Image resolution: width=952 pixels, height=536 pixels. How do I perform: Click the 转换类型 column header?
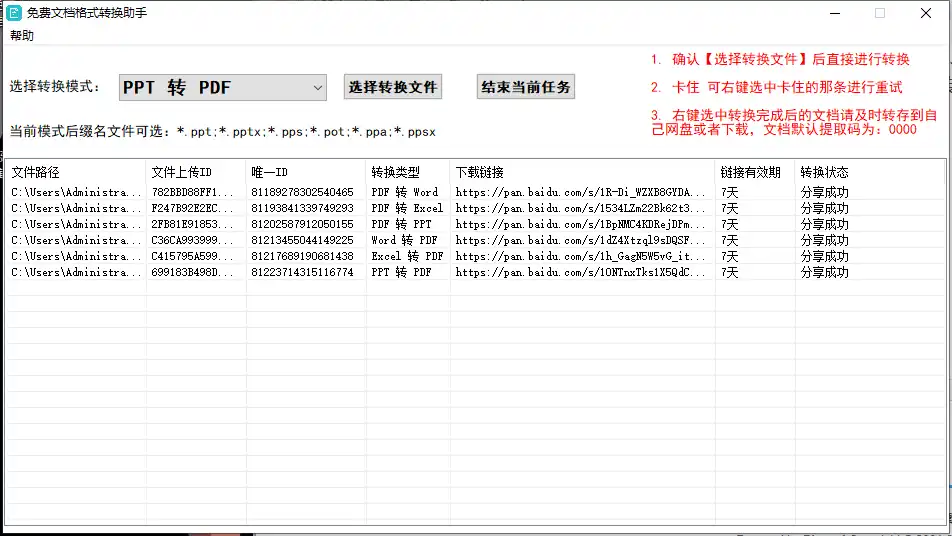[394, 172]
